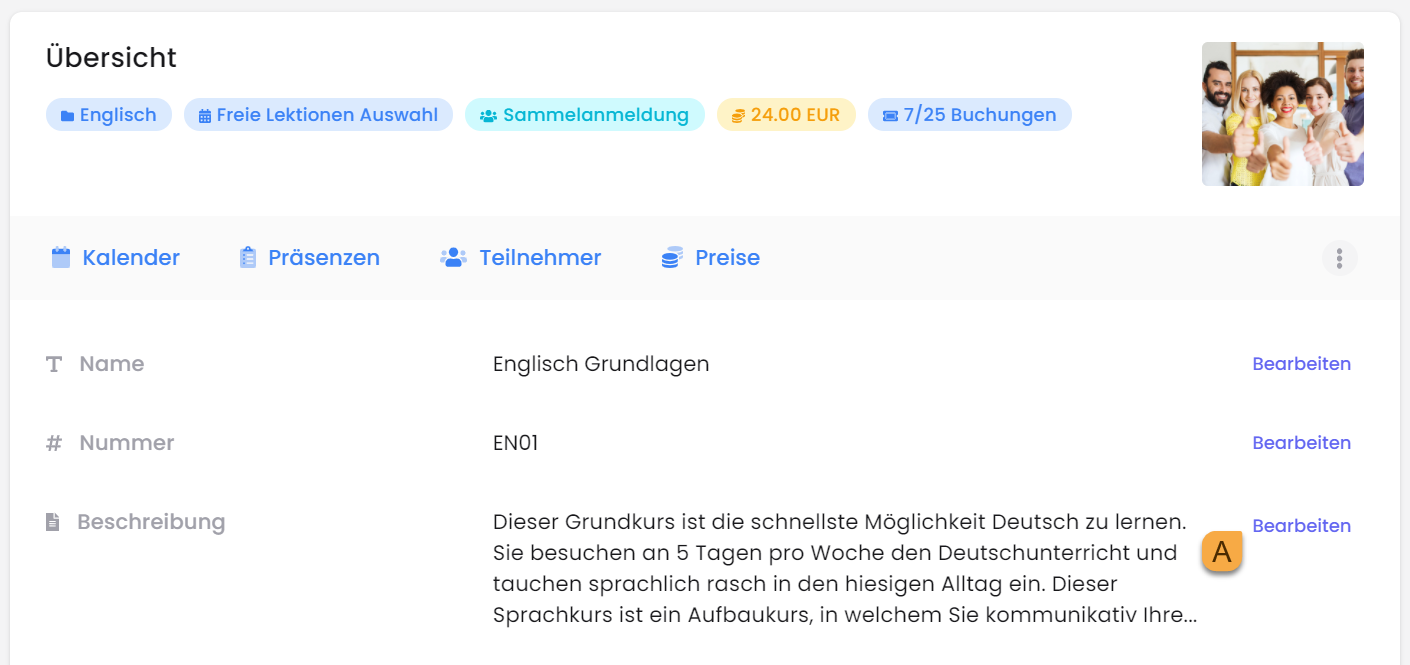Click the folder icon in Englisch tag
This screenshot has width=1410, height=665.
click(x=67, y=116)
